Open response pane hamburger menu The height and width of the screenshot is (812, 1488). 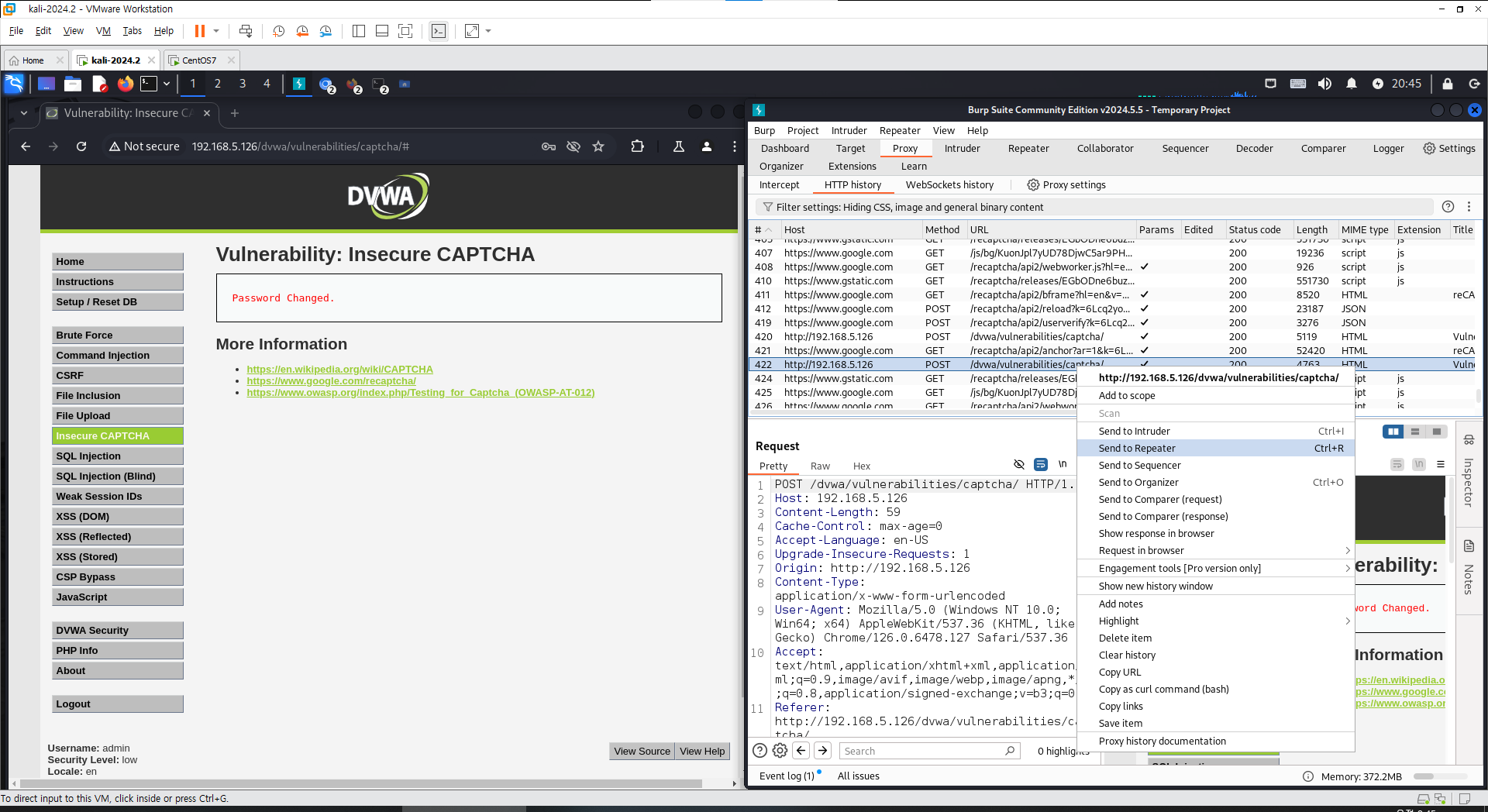coord(1441,465)
